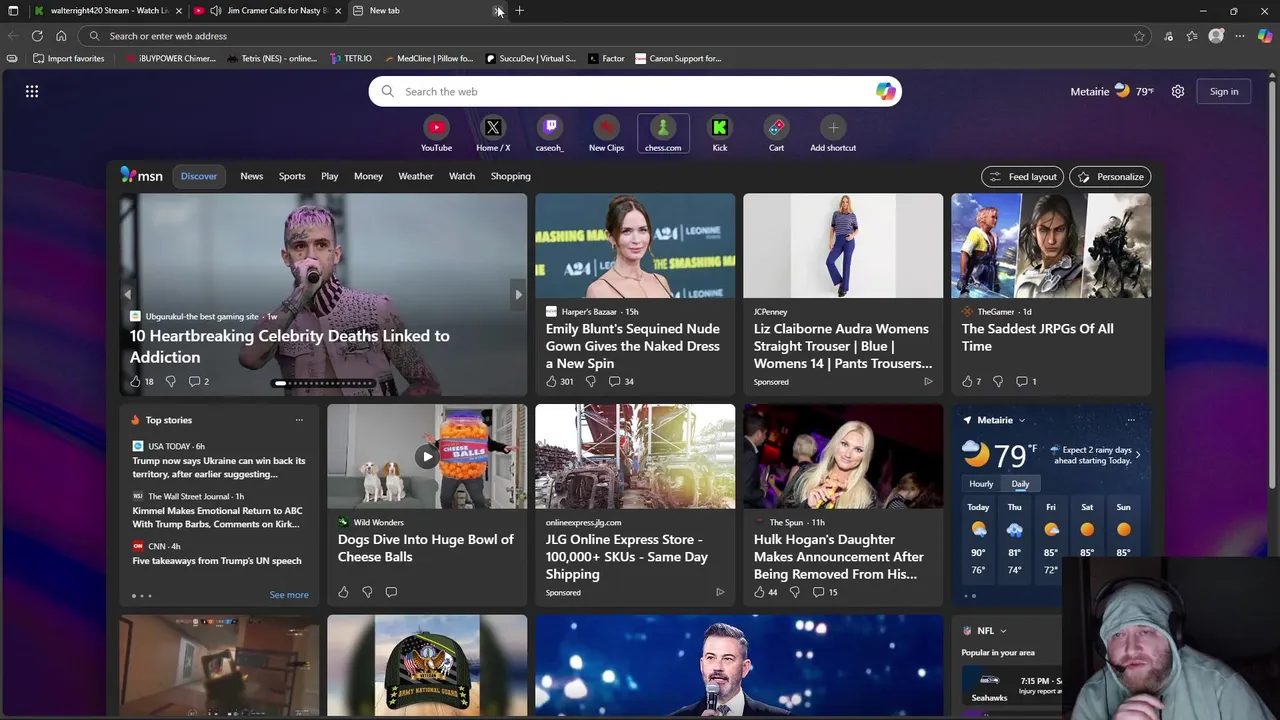Screen dimensions: 1280x720
Task: Select the Weather tab in feed menu
Action: pyautogui.click(x=416, y=176)
